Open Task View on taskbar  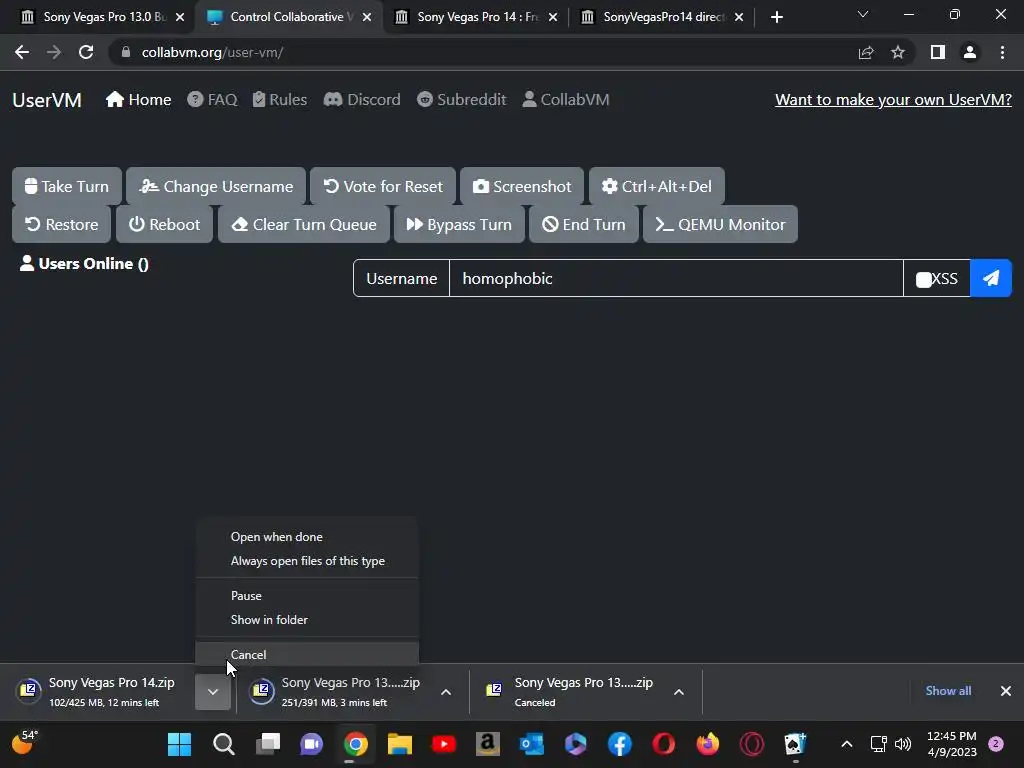click(268, 744)
